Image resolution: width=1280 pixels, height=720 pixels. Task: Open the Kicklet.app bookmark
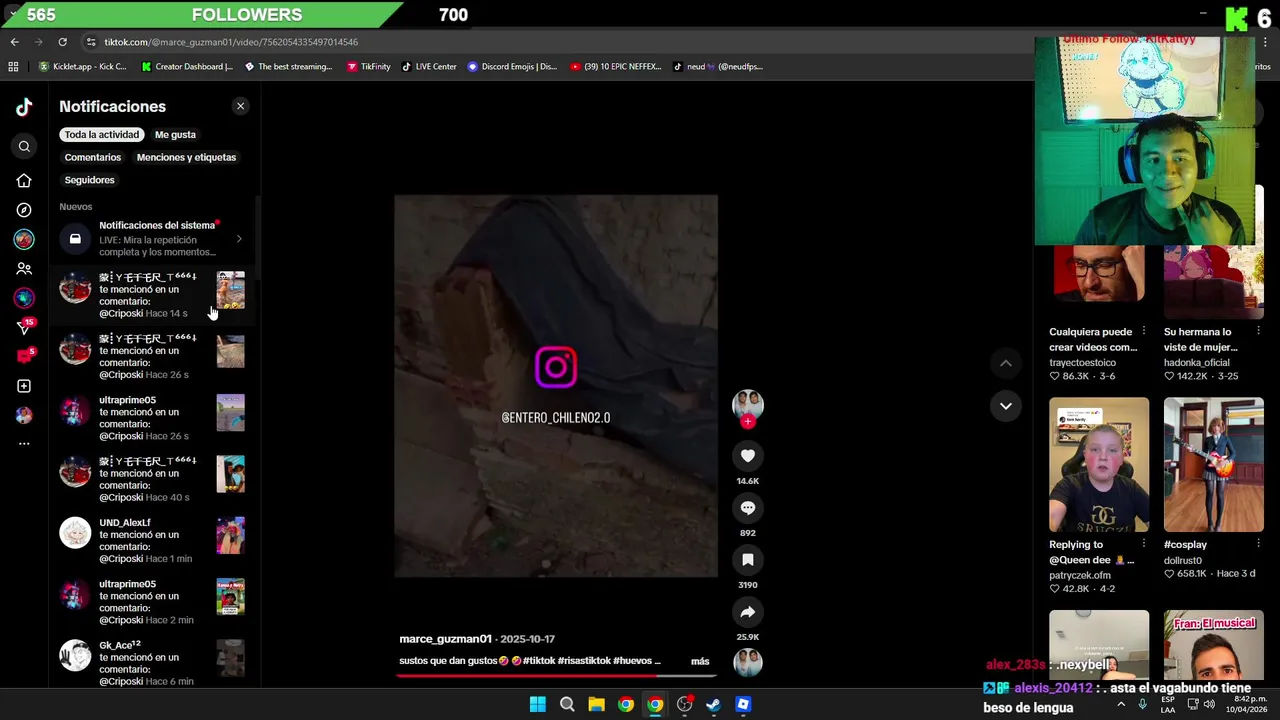point(82,67)
